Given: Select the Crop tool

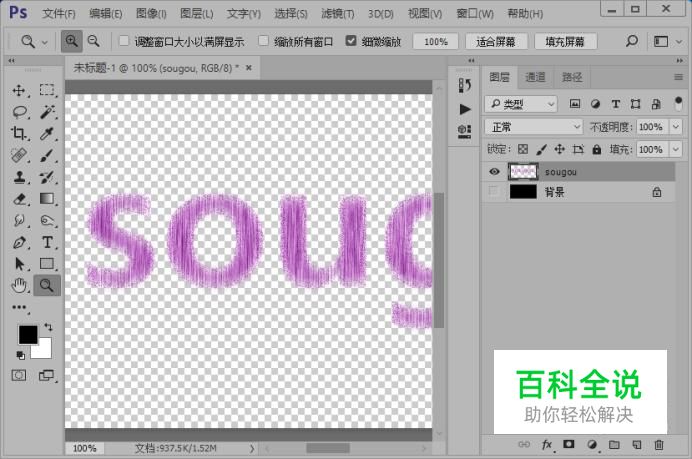Looking at the screenshot, I should [19, 133].
